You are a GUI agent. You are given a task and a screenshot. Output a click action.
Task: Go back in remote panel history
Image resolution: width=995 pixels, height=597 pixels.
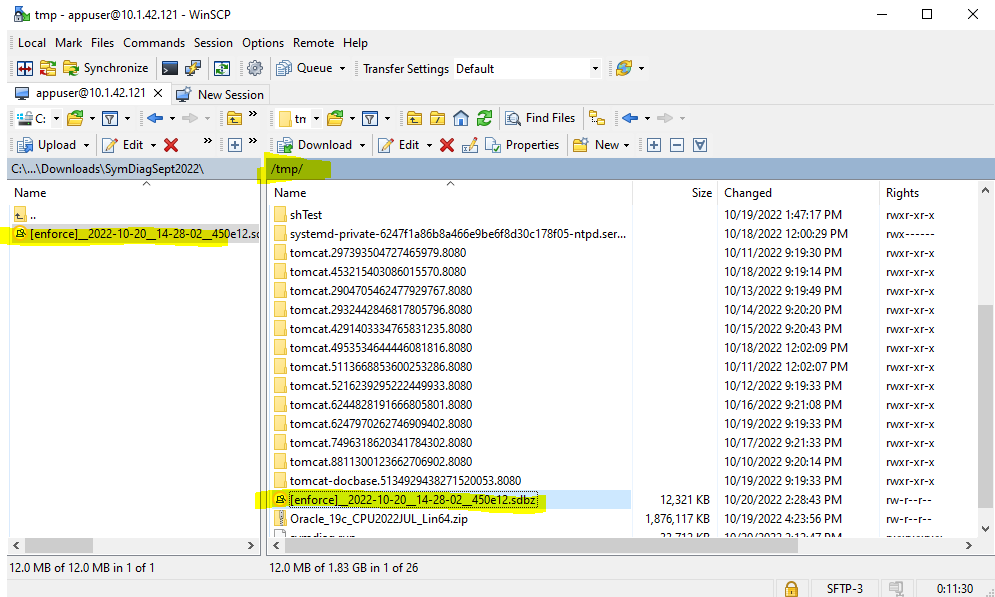629,118
